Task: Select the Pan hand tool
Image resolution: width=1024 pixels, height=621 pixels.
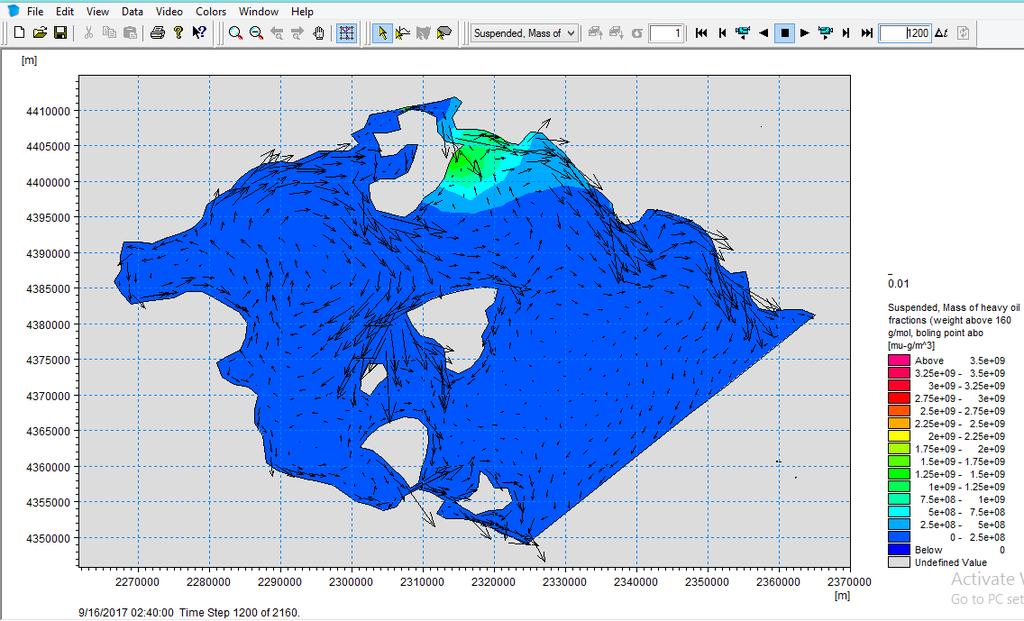Action: [319, 33]
